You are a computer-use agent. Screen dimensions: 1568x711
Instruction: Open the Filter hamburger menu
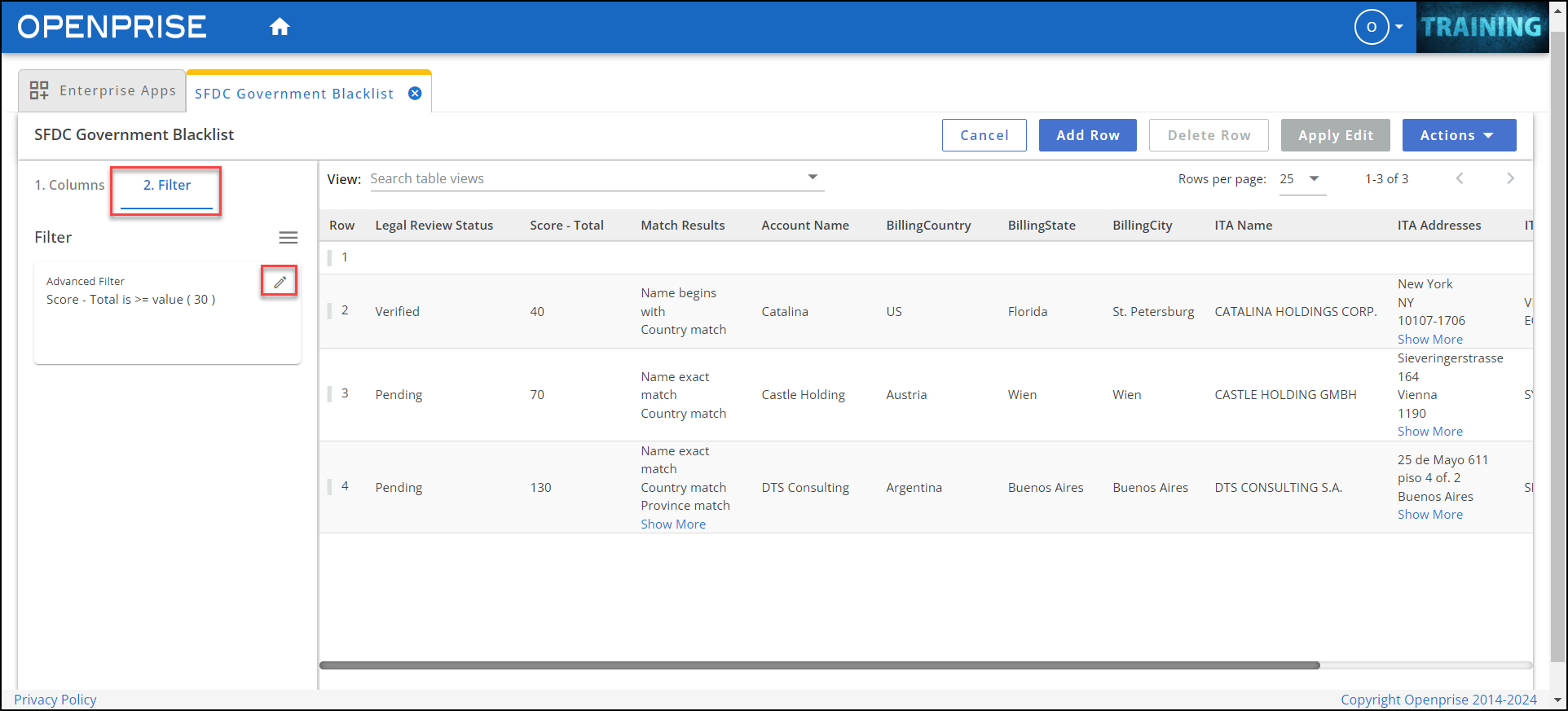[288, 238]
